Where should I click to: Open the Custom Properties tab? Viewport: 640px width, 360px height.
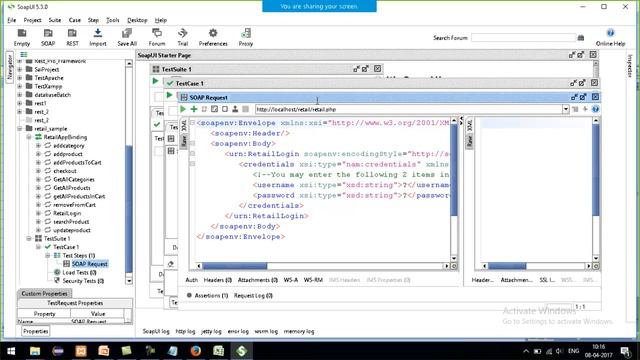click(x=44, y=293)
